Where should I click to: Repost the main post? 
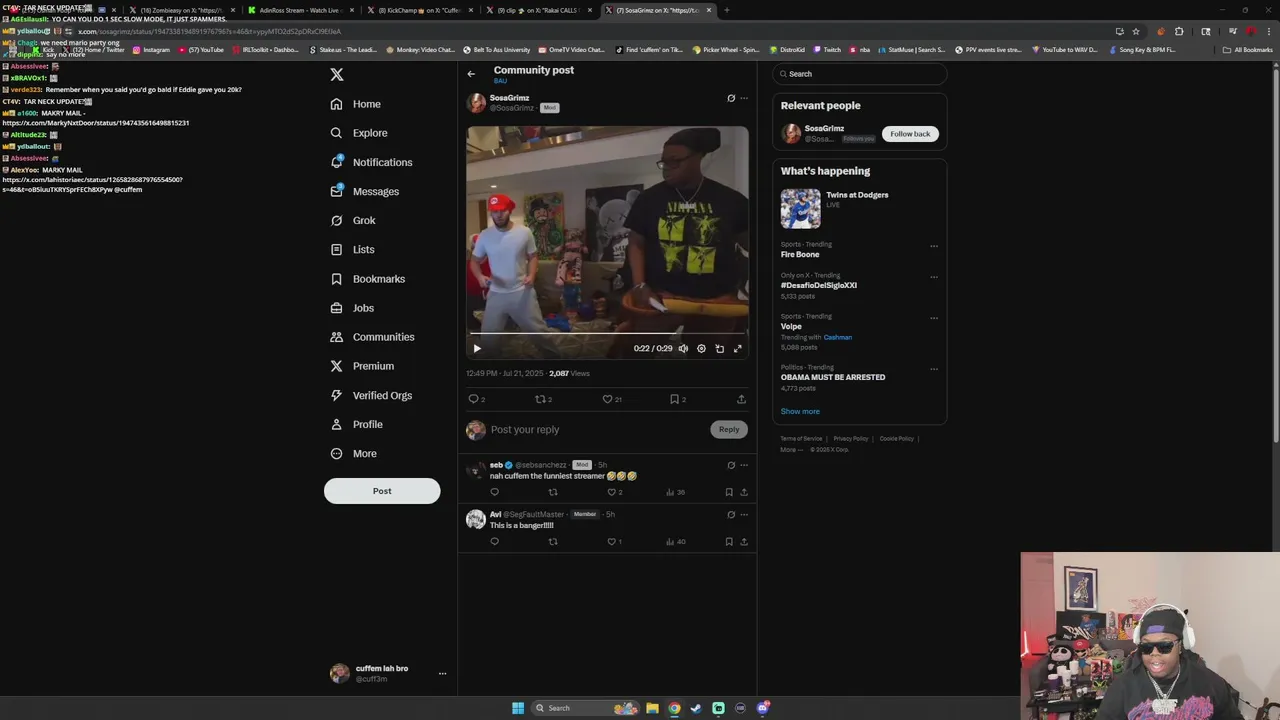(x=540, y=399)
